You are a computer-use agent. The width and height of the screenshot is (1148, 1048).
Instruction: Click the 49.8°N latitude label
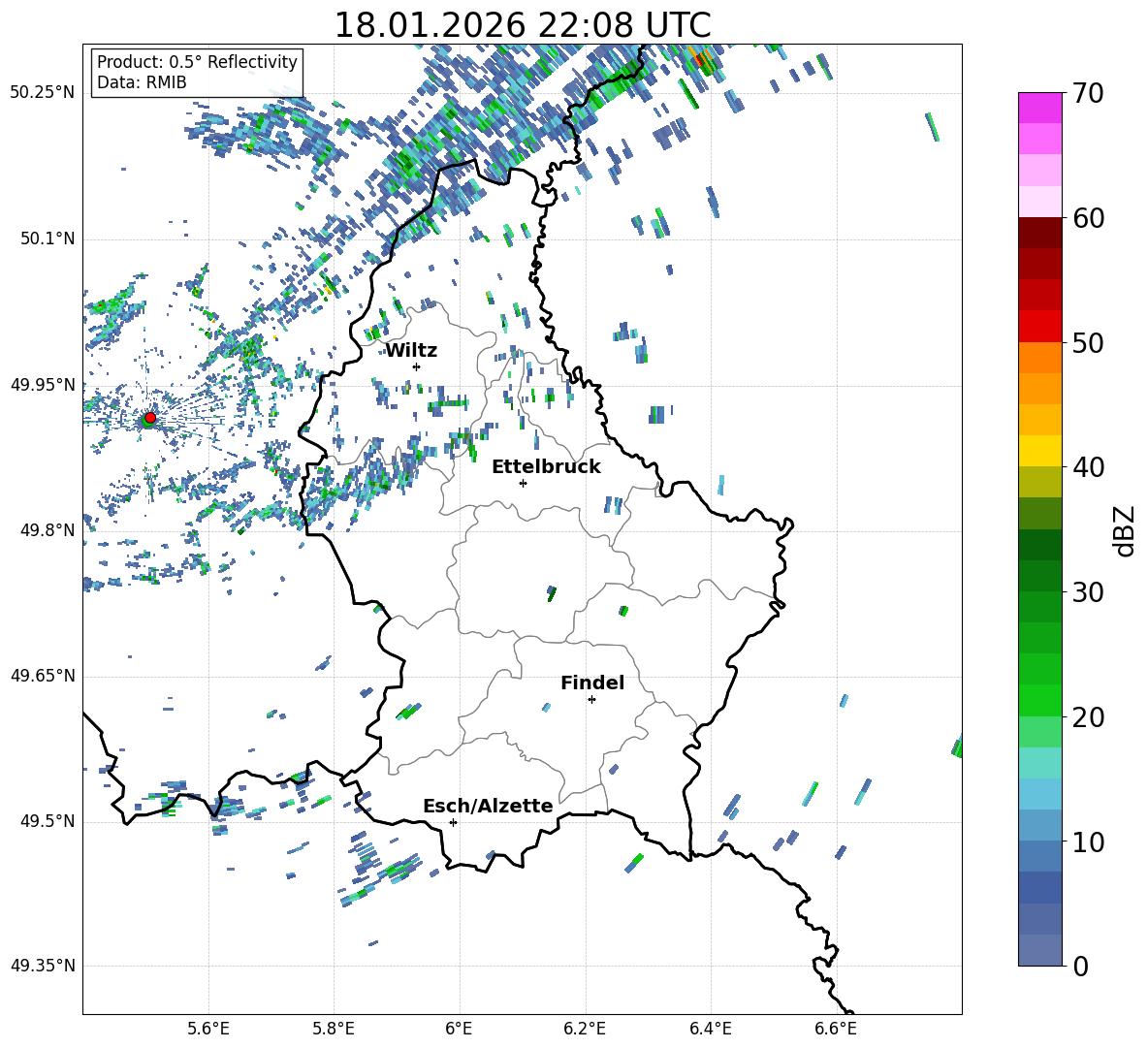(x=47, y=530)
